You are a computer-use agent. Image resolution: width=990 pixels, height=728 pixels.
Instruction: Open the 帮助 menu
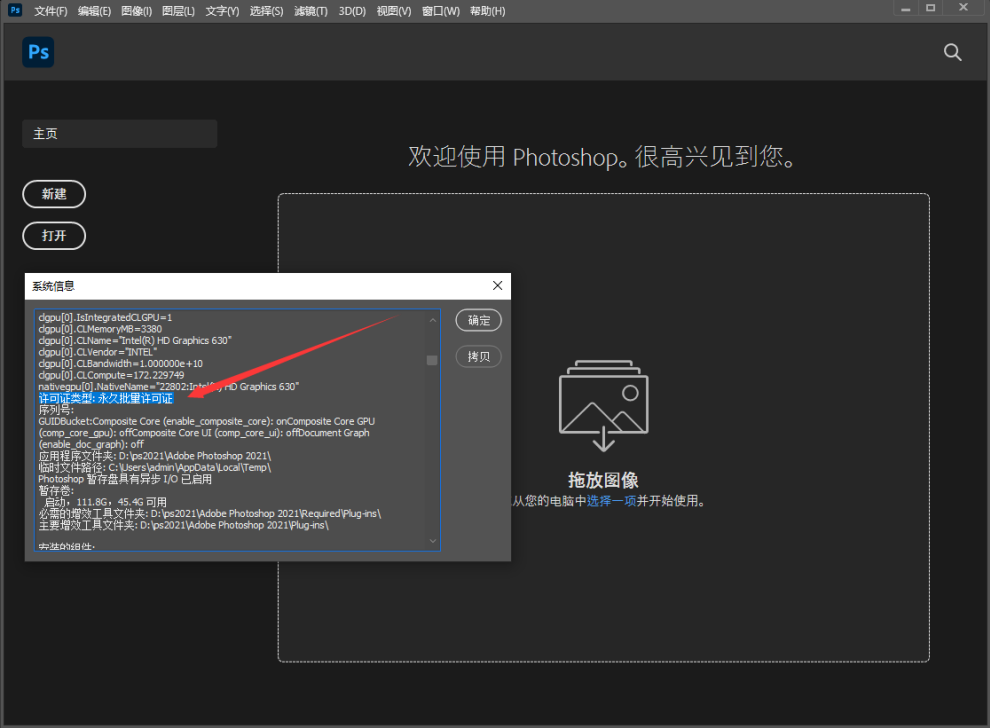[487, 10]
